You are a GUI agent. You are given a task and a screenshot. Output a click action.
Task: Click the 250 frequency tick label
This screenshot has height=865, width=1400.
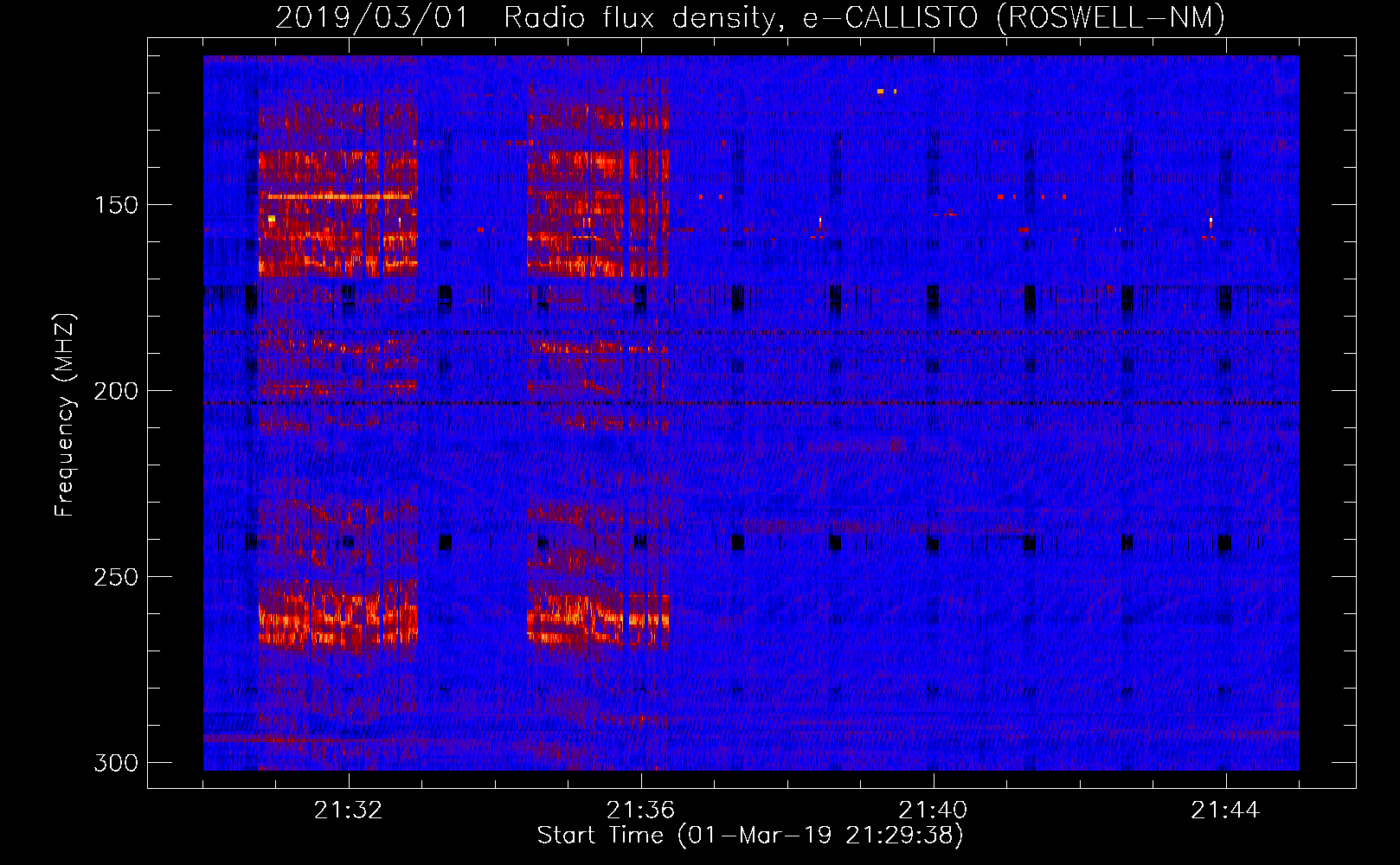point(116,577)
